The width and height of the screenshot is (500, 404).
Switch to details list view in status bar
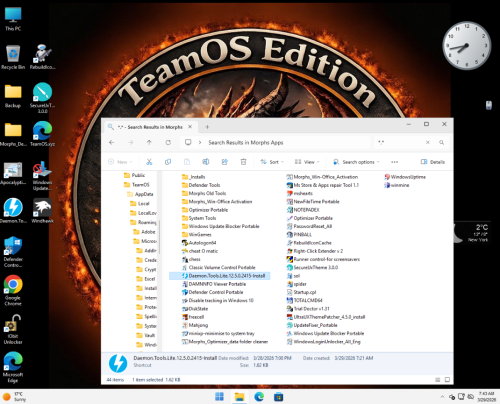(x=438, y=380)
